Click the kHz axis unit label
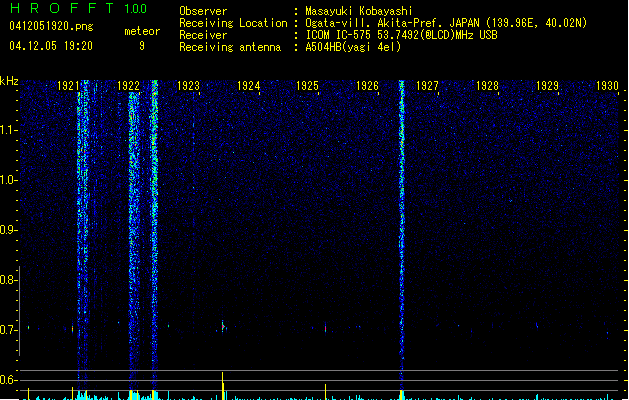The width and height of the screenshot is (629, 400). (9, 81)
